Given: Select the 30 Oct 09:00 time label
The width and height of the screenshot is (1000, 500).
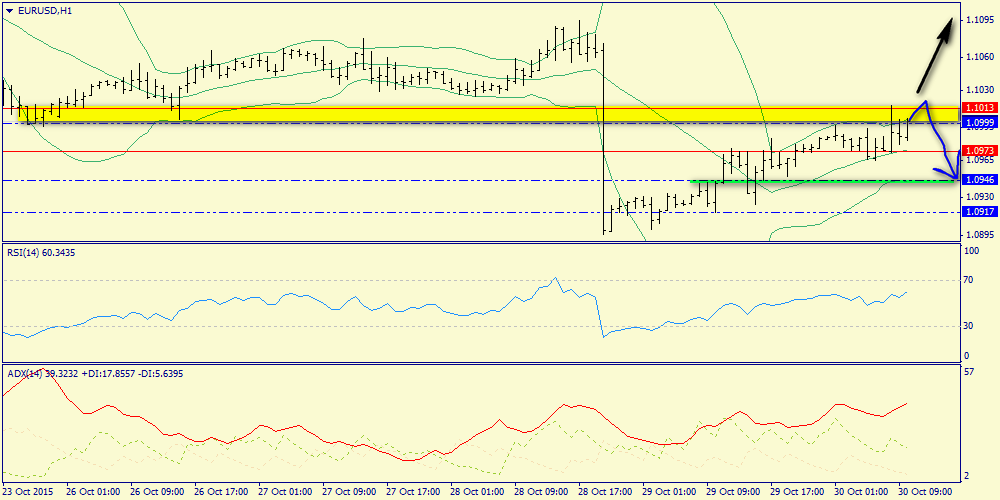Looking at the screenshot, I should tap(926, 492).
